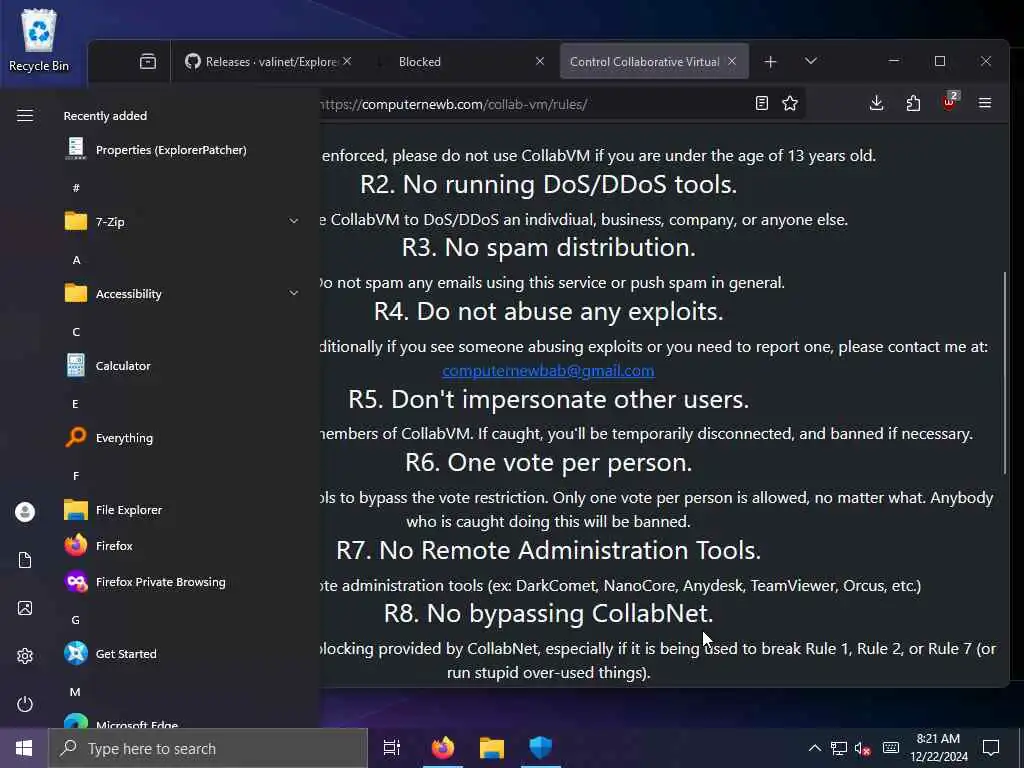Viewport: 1024px width, 768px height.
Task: Click the Firefox taskbar icon
Action: tap(443, 748)
